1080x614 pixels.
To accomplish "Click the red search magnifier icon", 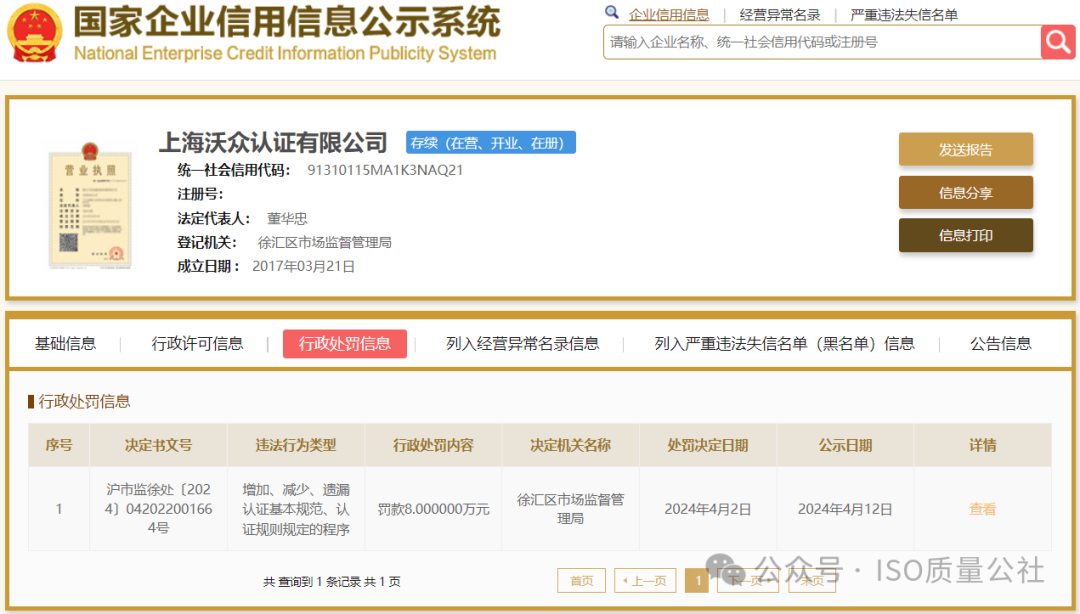I will [1057, 42].
